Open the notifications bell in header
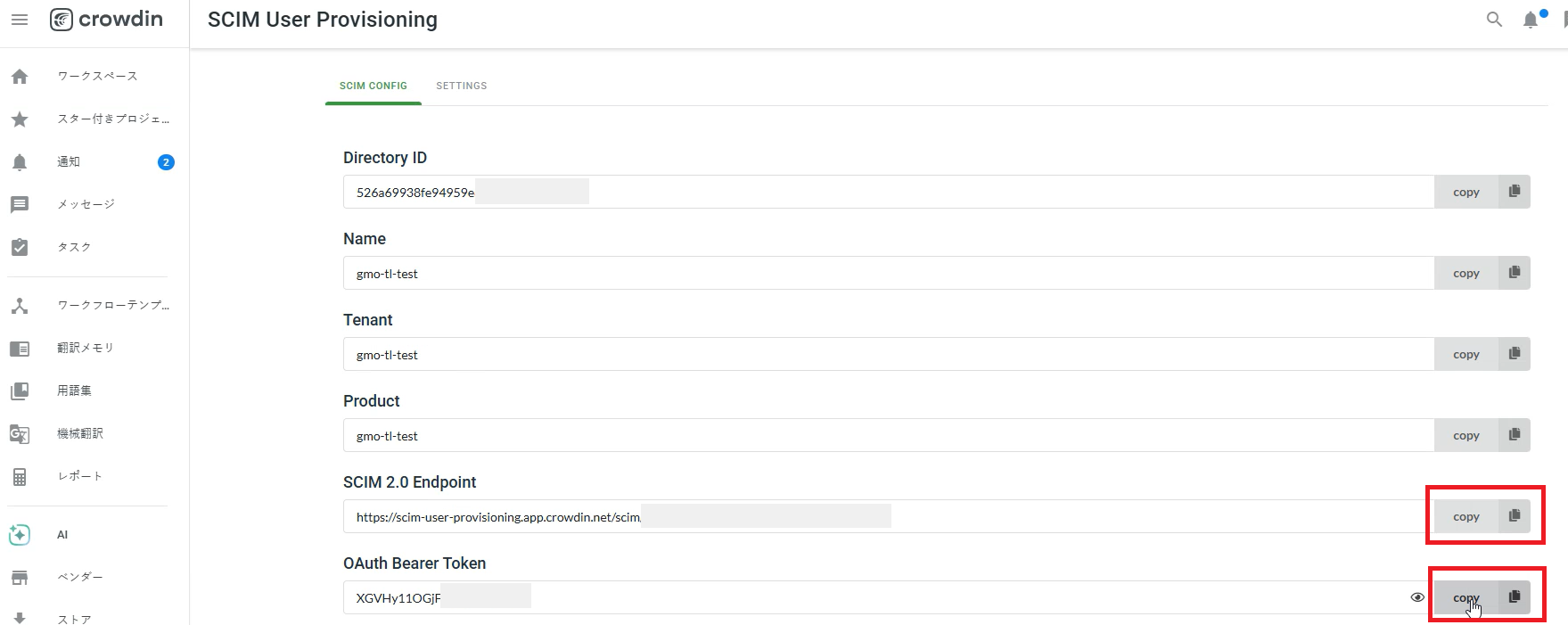1568x625 pixels. click(1531, 20)
